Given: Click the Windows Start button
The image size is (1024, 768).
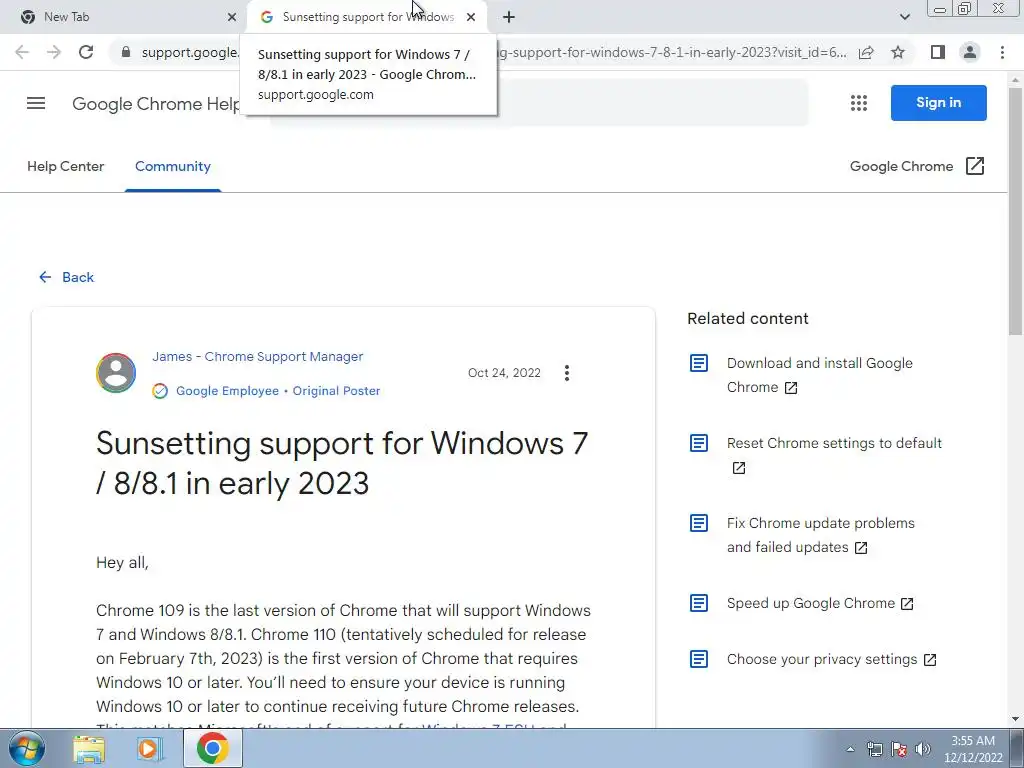Looking at the screenshot, I should point(27,748).
